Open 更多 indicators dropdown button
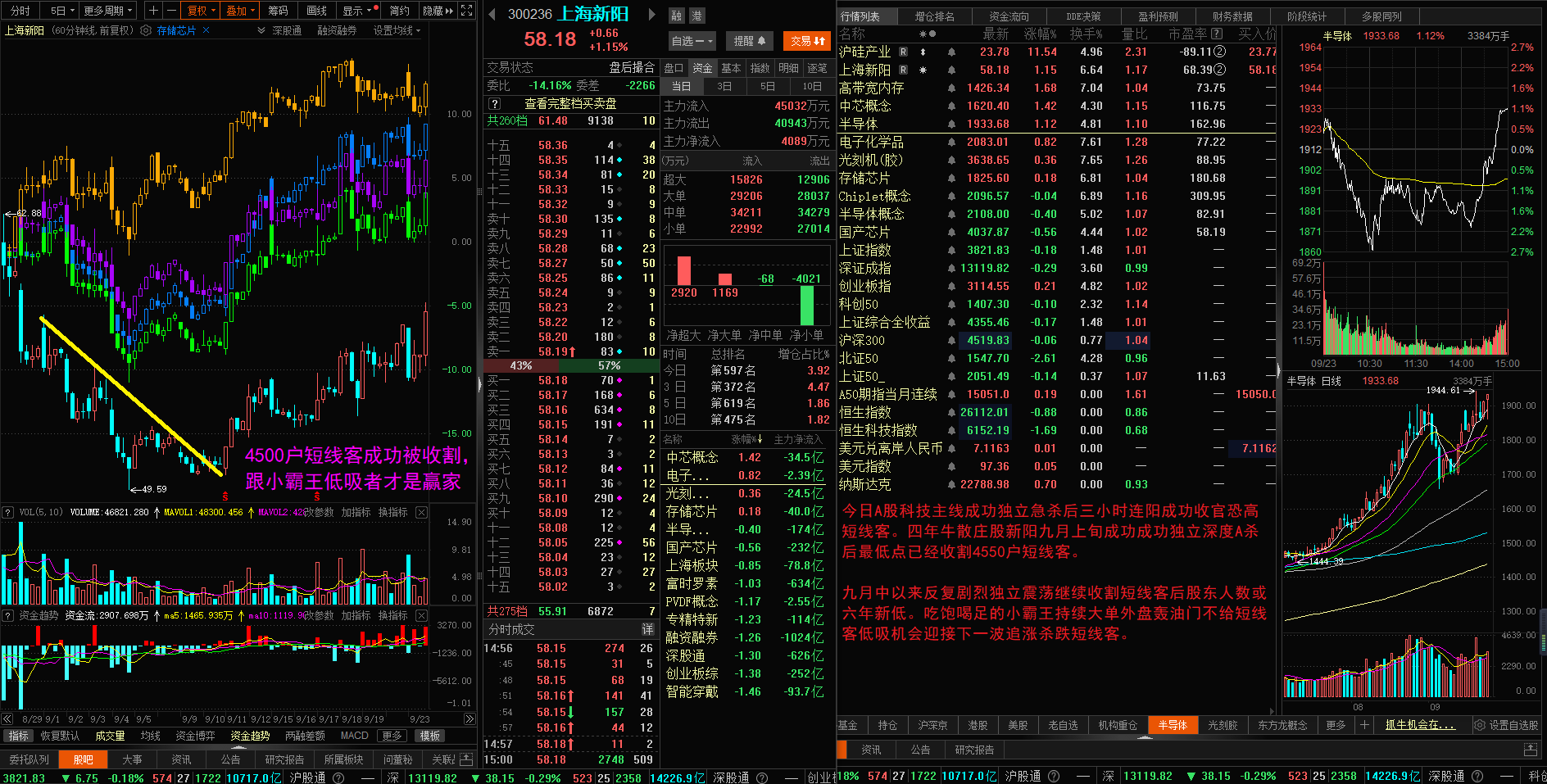This screenshot has height=784, width=1547. pyautogui.click(x=392, y=736)
